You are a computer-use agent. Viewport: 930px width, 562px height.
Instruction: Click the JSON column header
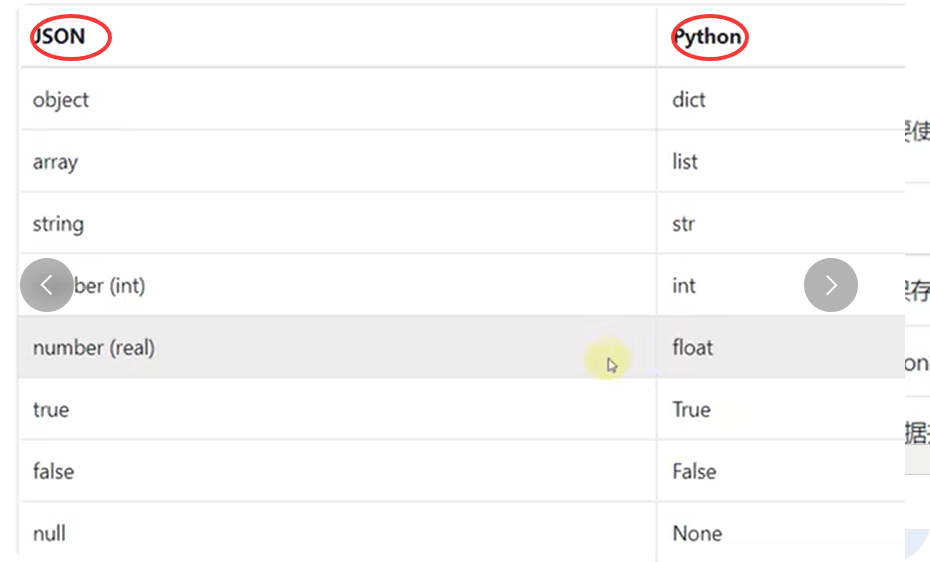[60, 38]
